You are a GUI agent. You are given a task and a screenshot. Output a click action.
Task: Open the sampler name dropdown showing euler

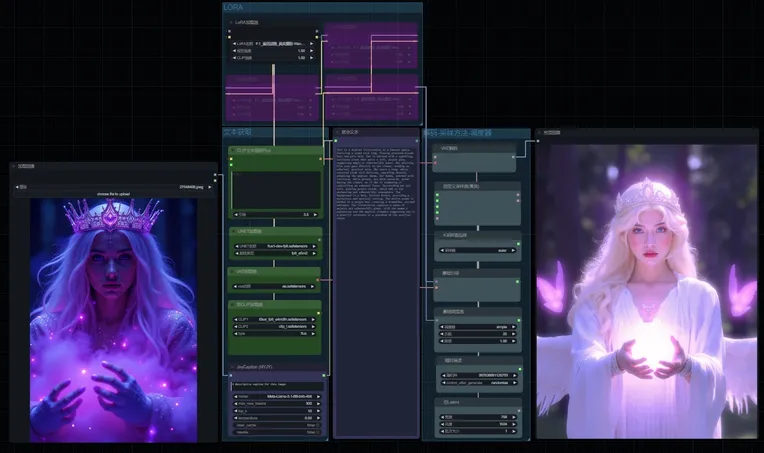tap(477, 251)
